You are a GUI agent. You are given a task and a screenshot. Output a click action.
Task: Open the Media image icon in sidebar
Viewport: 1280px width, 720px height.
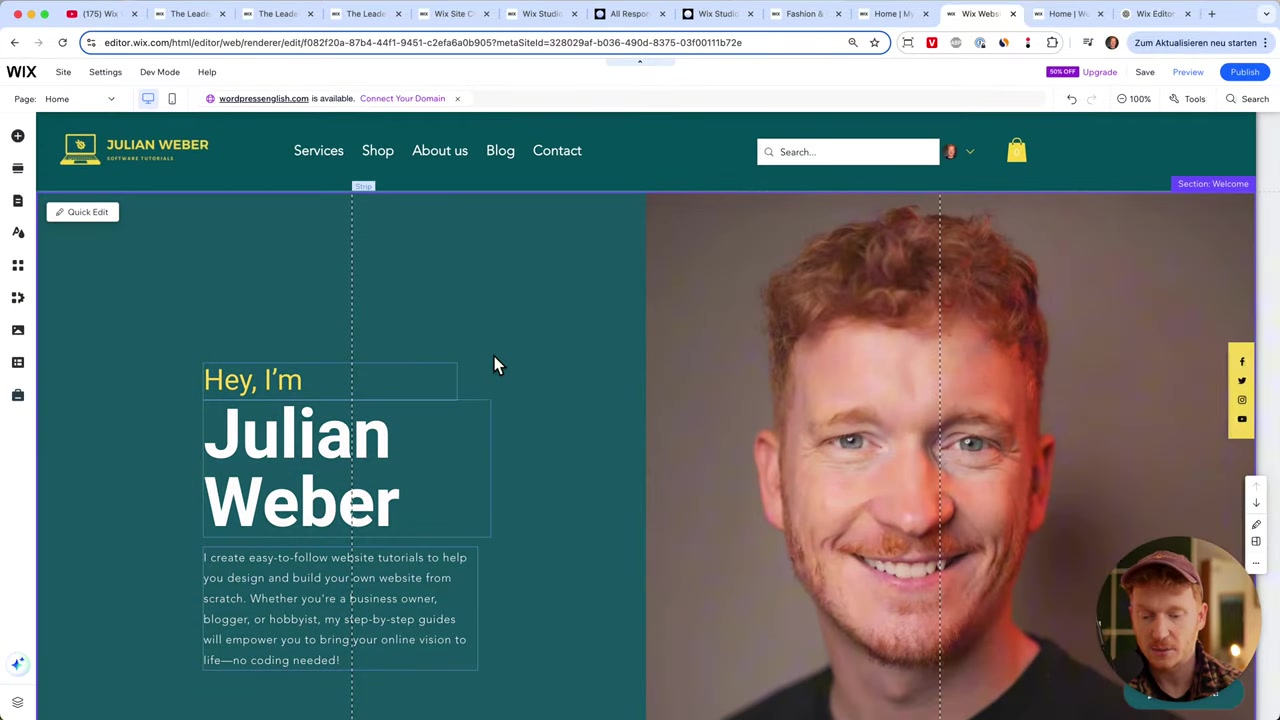[x=18, y=330]
